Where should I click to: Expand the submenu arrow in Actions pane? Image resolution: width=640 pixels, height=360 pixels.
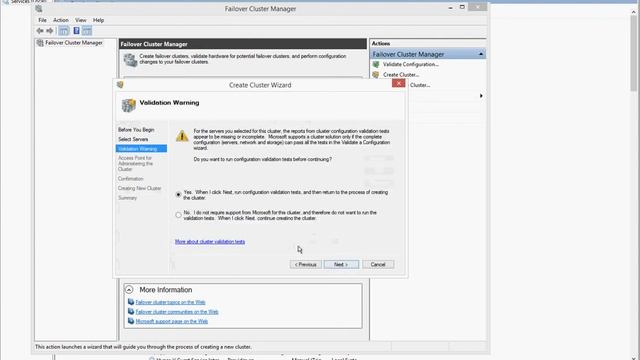coord(481,96)
